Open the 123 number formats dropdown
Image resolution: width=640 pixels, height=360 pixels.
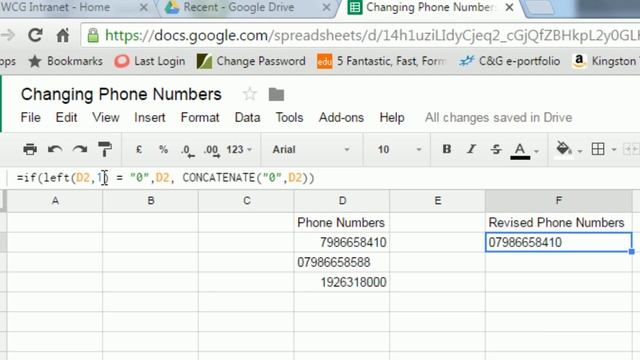pyautogui.click(x=239, y=149)
